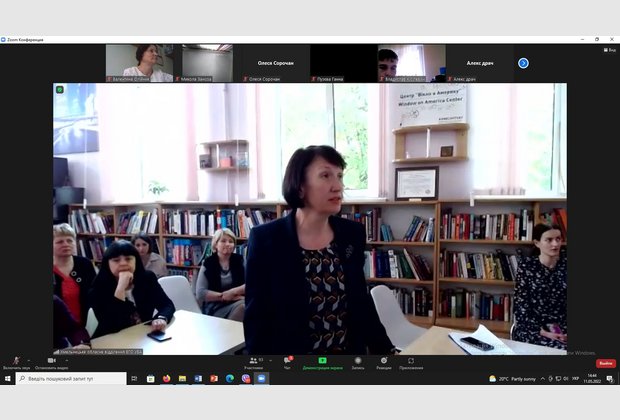Expand audio options arrow beside microphone
620x420 pixels.
point(30,360)
